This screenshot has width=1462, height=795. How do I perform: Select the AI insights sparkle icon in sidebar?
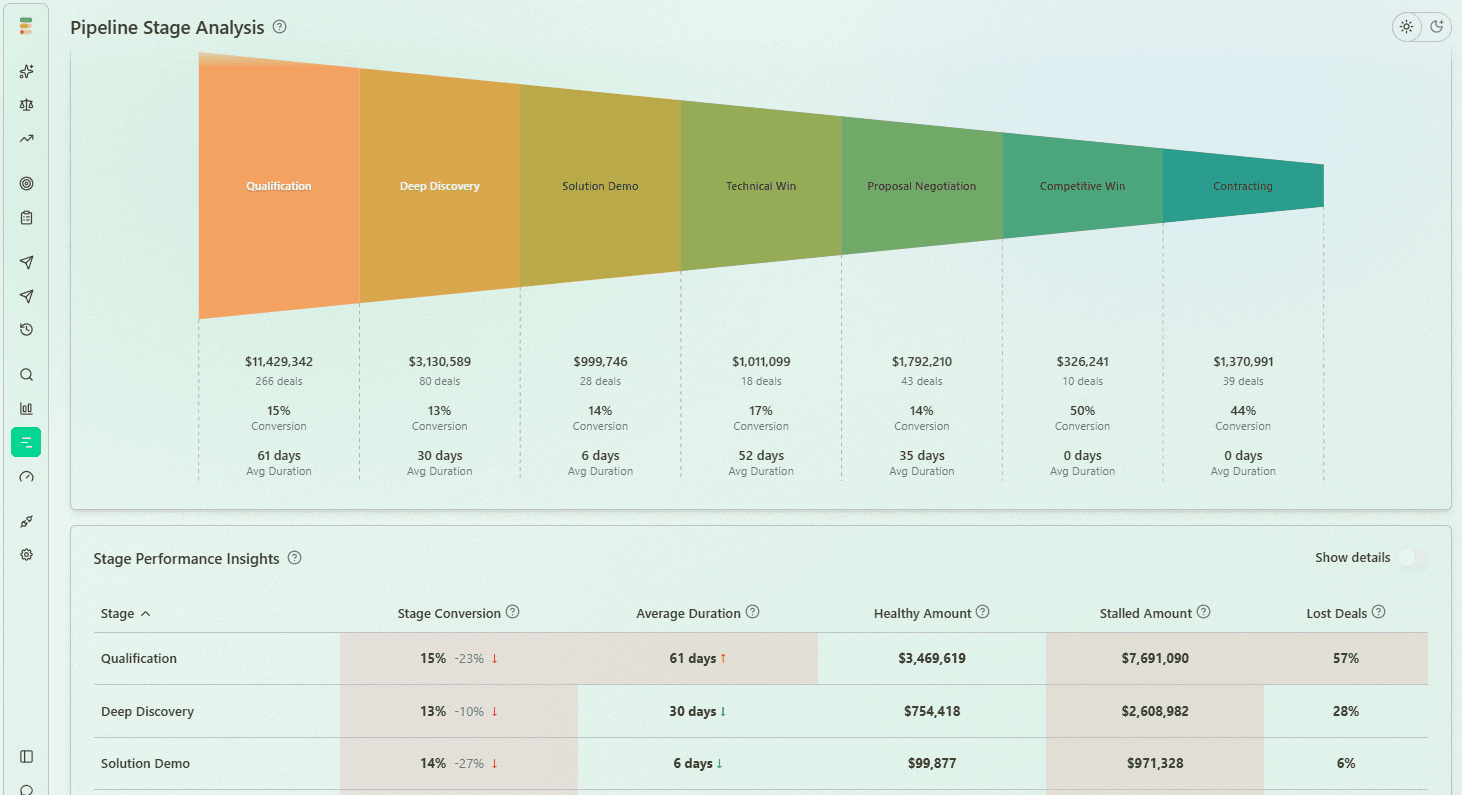coord(26,71)
